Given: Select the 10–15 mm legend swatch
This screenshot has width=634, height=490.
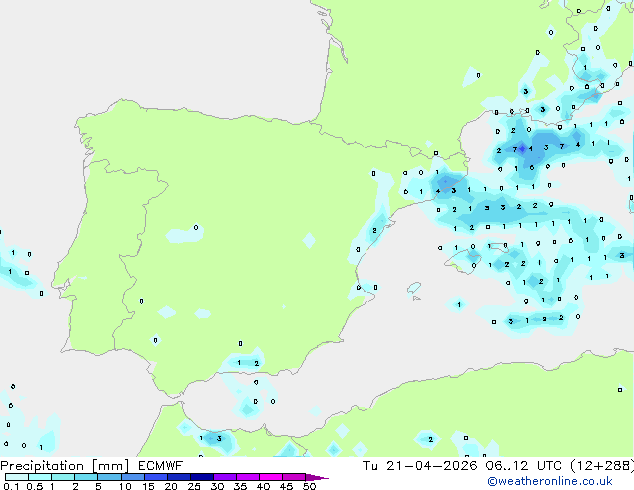Looking at the screenshot, I should (132, 477).
